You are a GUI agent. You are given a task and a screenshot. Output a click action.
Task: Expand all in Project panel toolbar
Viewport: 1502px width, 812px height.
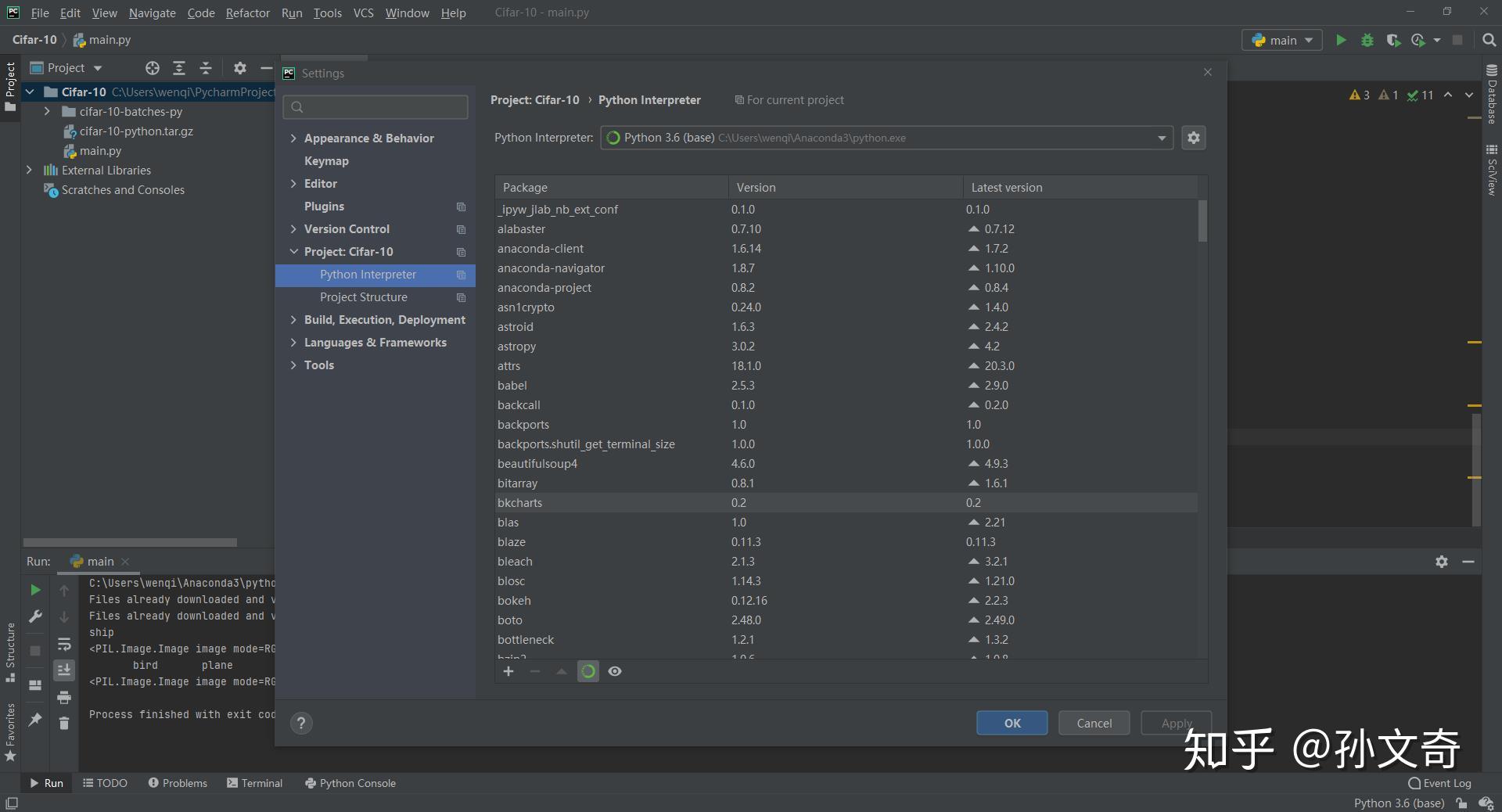click(179, 68)
